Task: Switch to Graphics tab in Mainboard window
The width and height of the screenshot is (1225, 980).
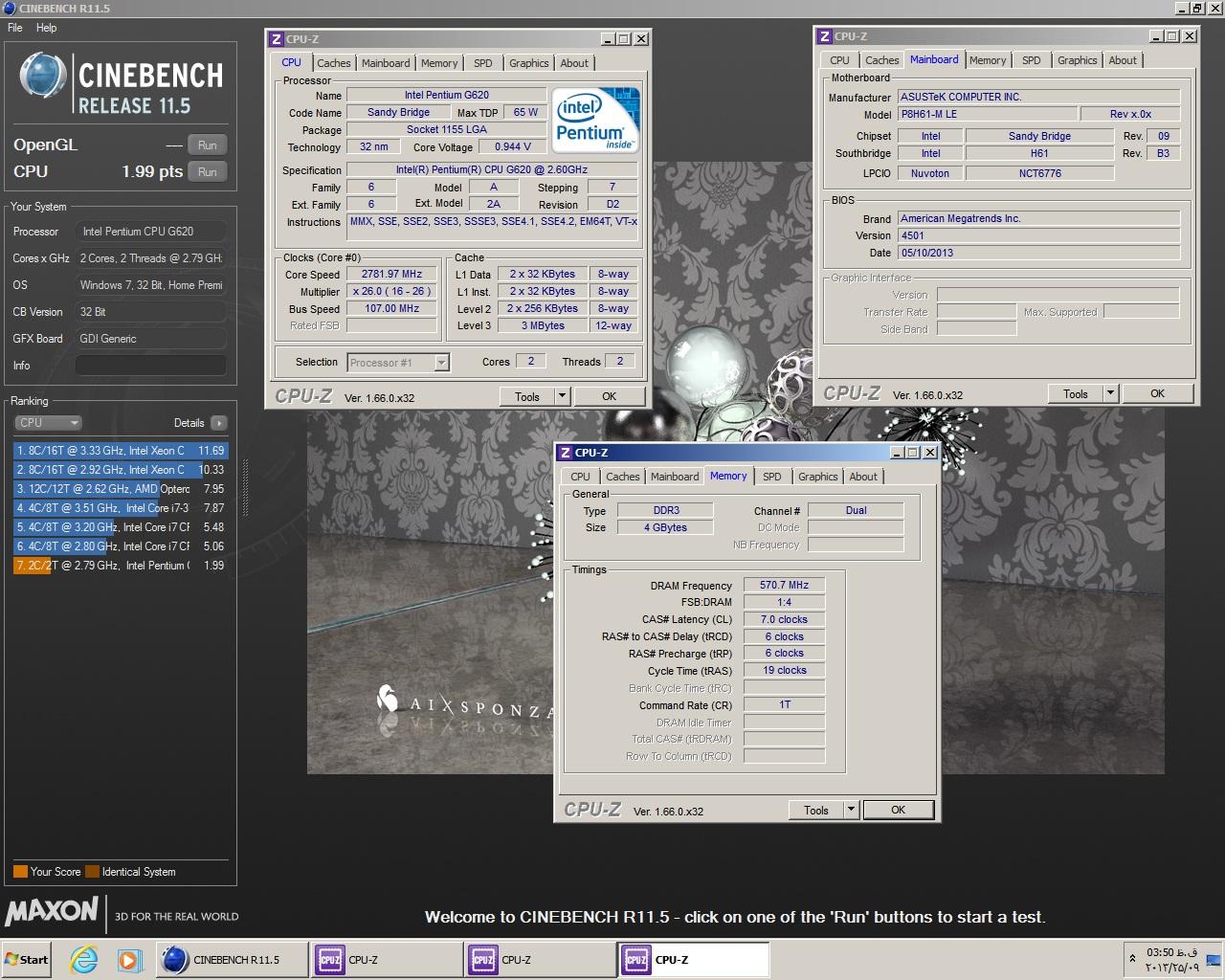Action: pyautogui.click(x=1078, y=60)
